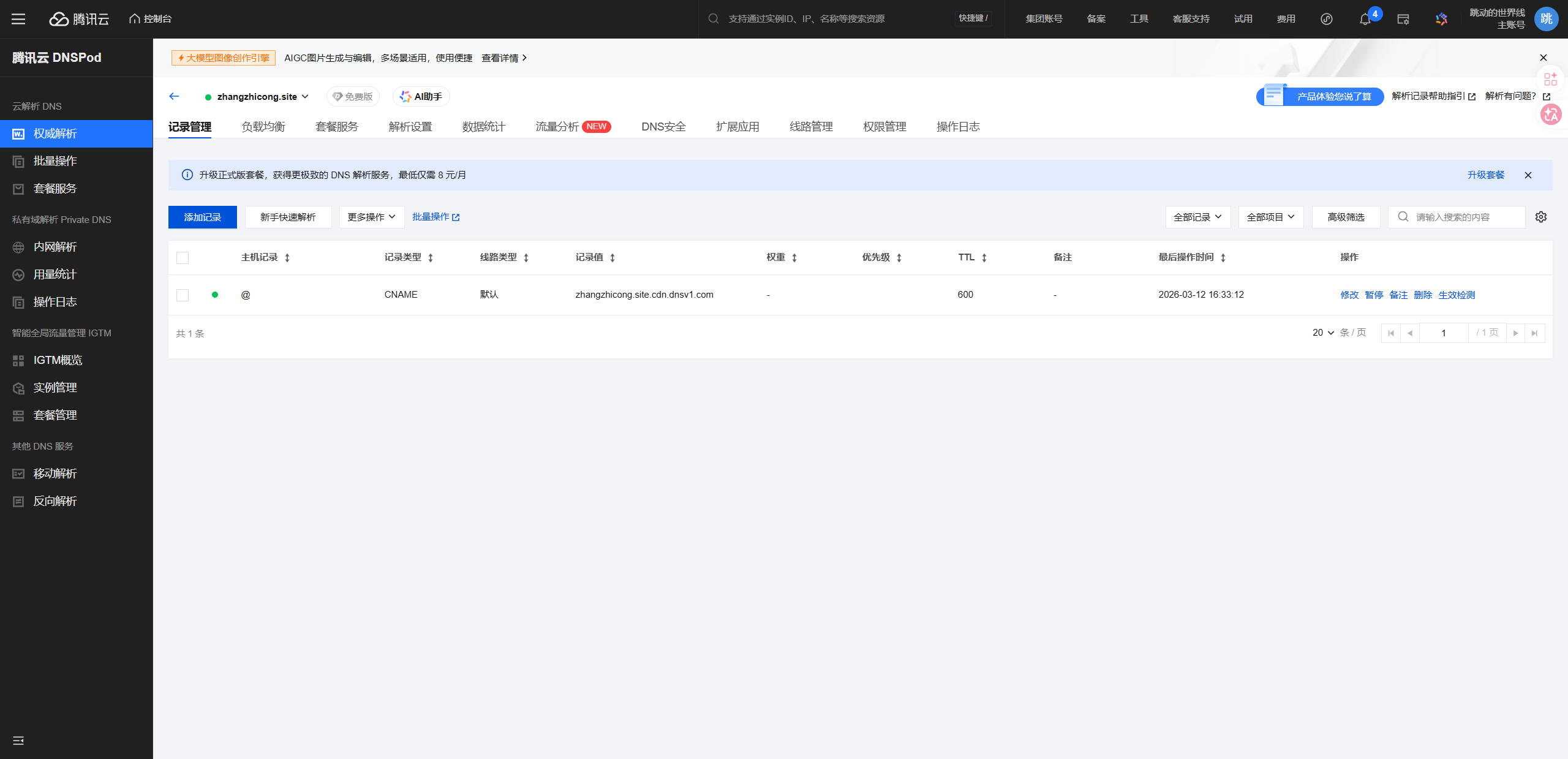Select the @ CNAME record checkbox

[x=183, y=295]
